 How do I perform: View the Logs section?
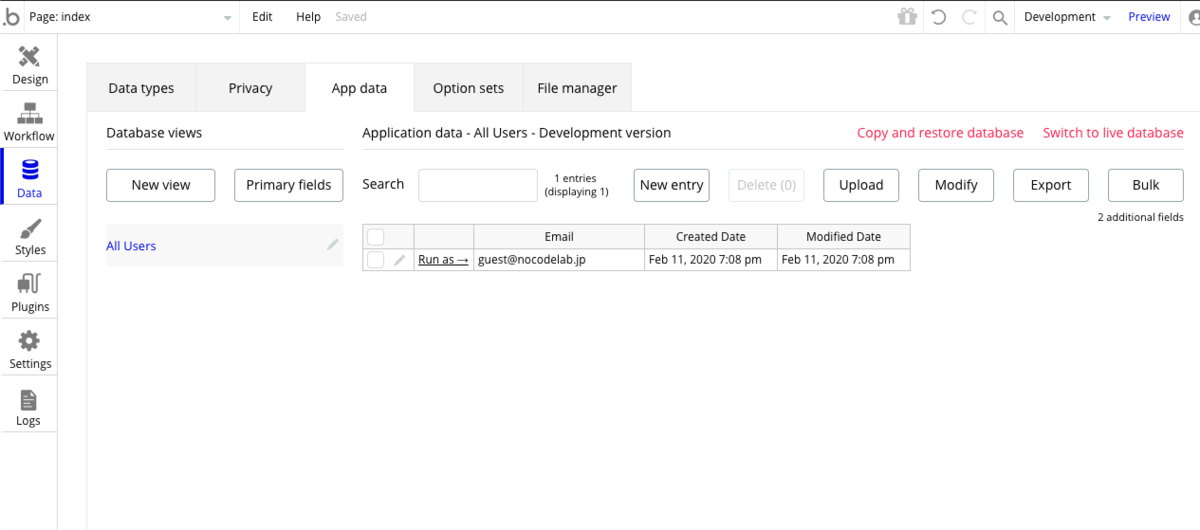[29, 407]
